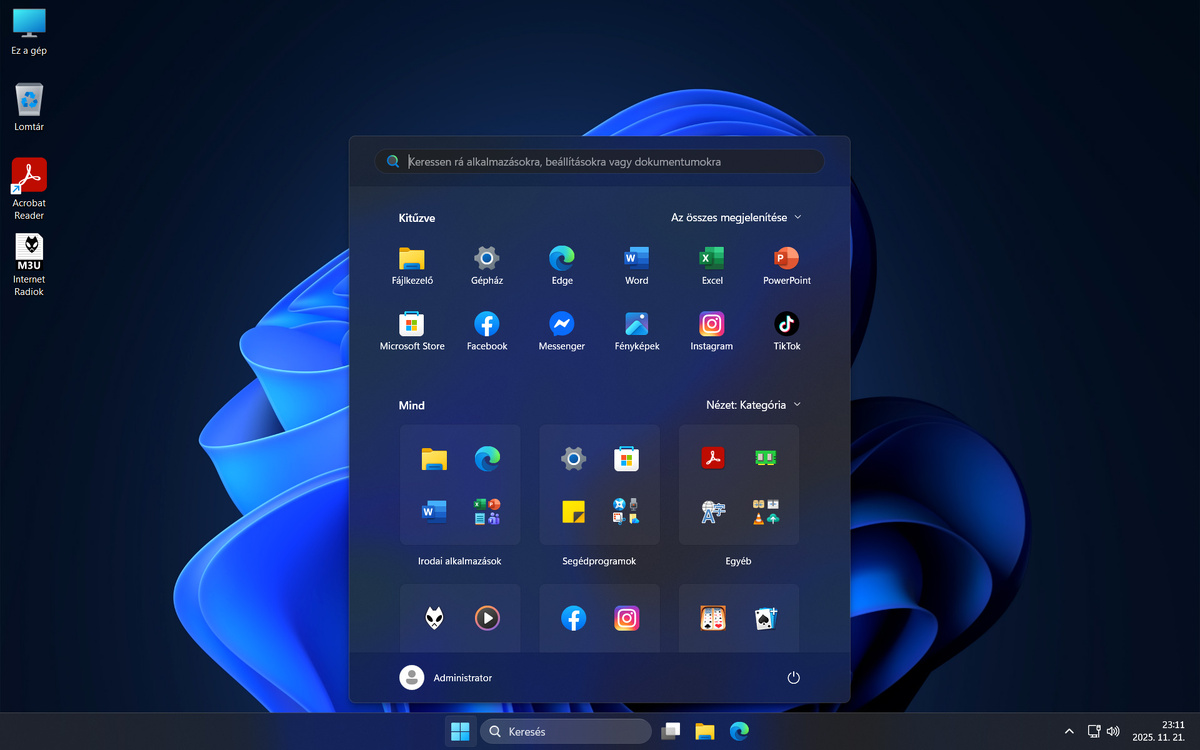Image resolution: width=1200 pixels, height=750 pixels.
Task: Select the Irodai alkalmazások group label
Action: pos(460,561)
